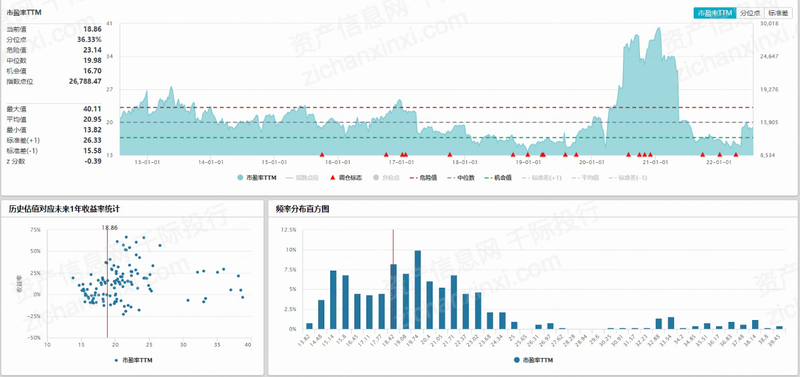
Task: Click the histogram bar labeled 33.54
Action: point(671,323)
